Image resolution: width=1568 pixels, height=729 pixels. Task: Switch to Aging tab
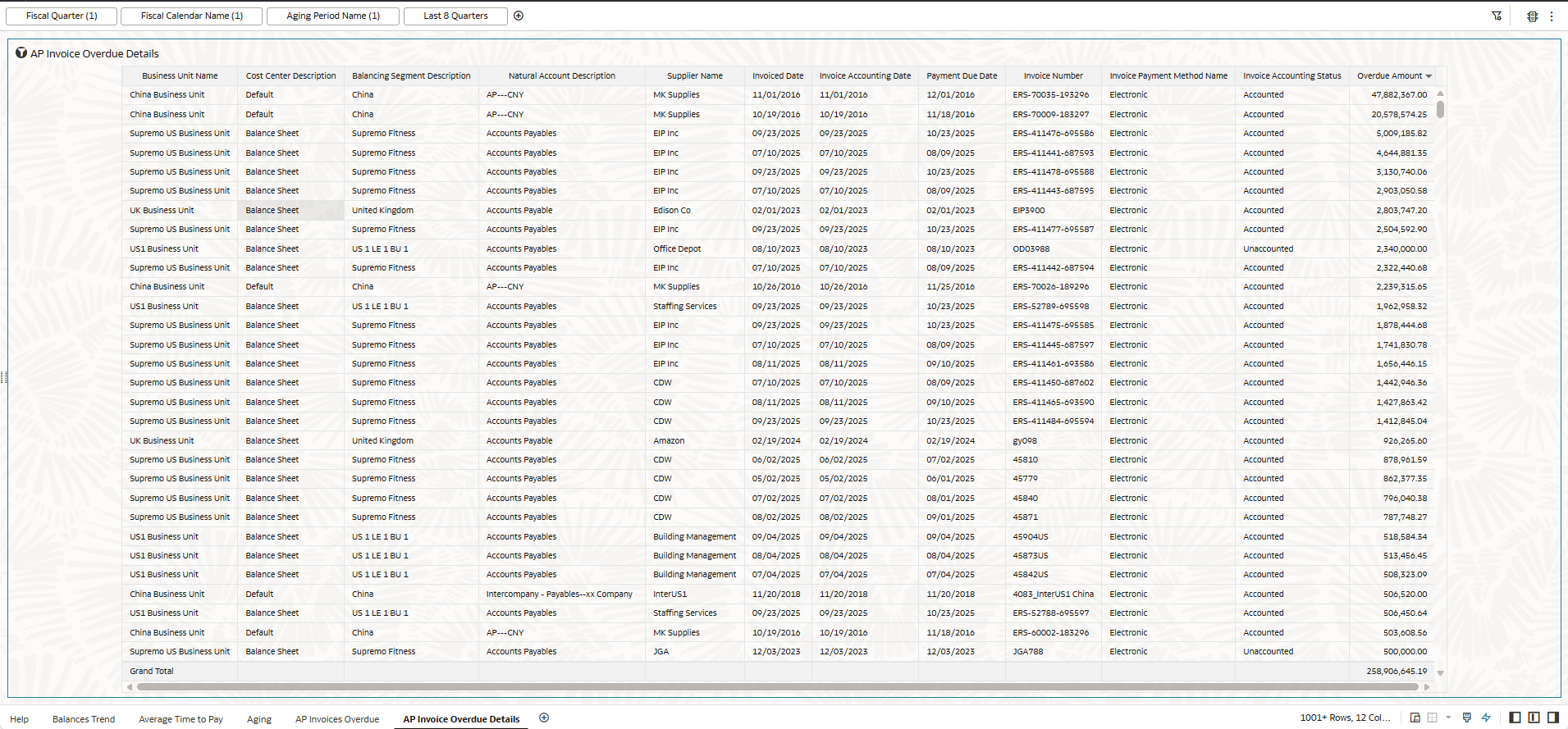[259, 719]
